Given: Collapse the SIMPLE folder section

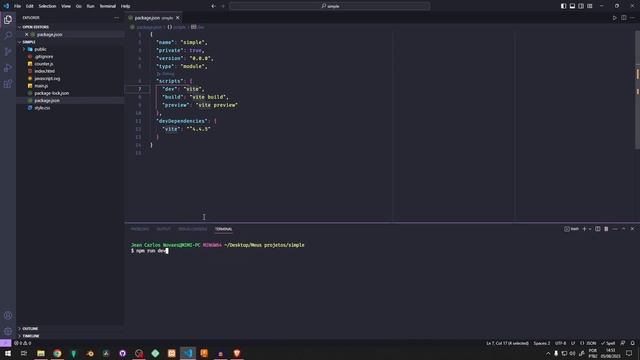Looking at the screenshot, I should point(29,42).
